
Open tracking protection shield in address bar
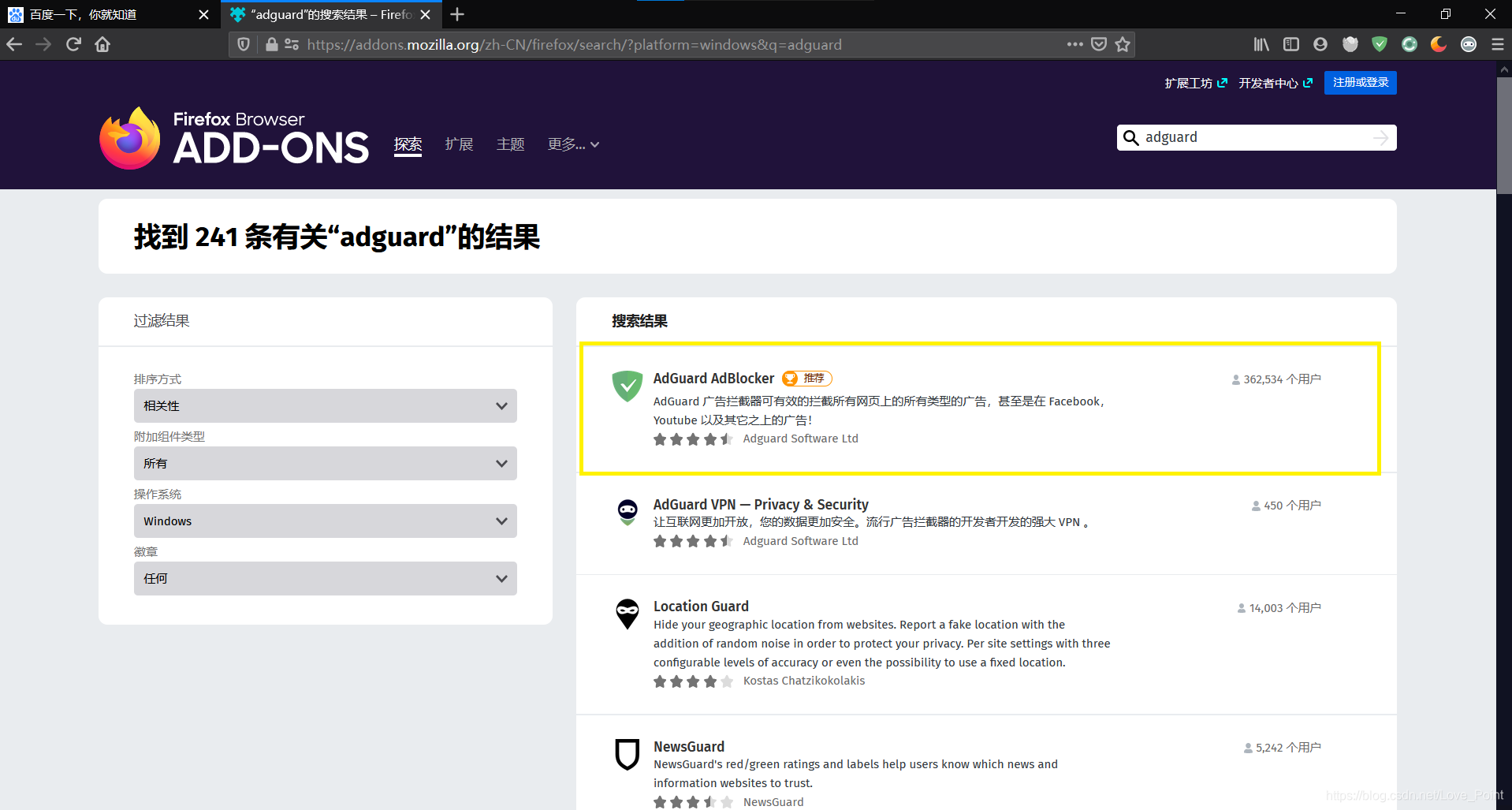point(244,44)
